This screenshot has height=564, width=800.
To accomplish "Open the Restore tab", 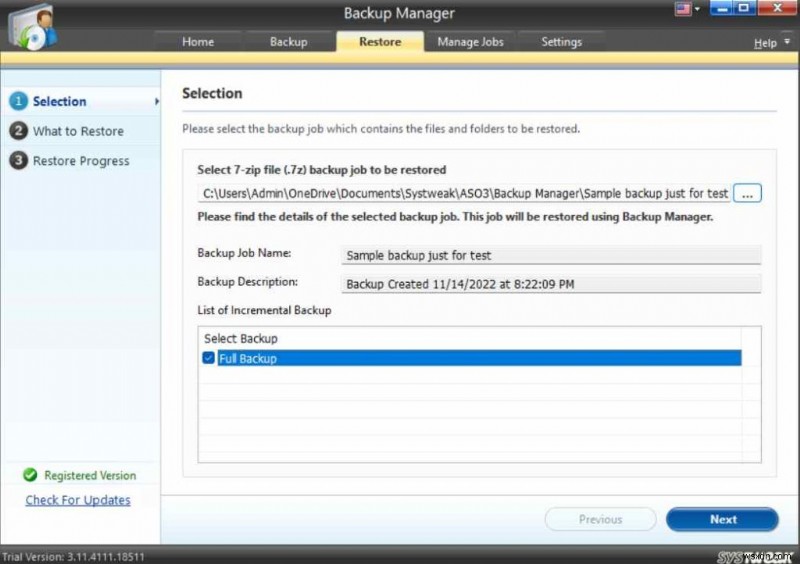I will point(380,42).
